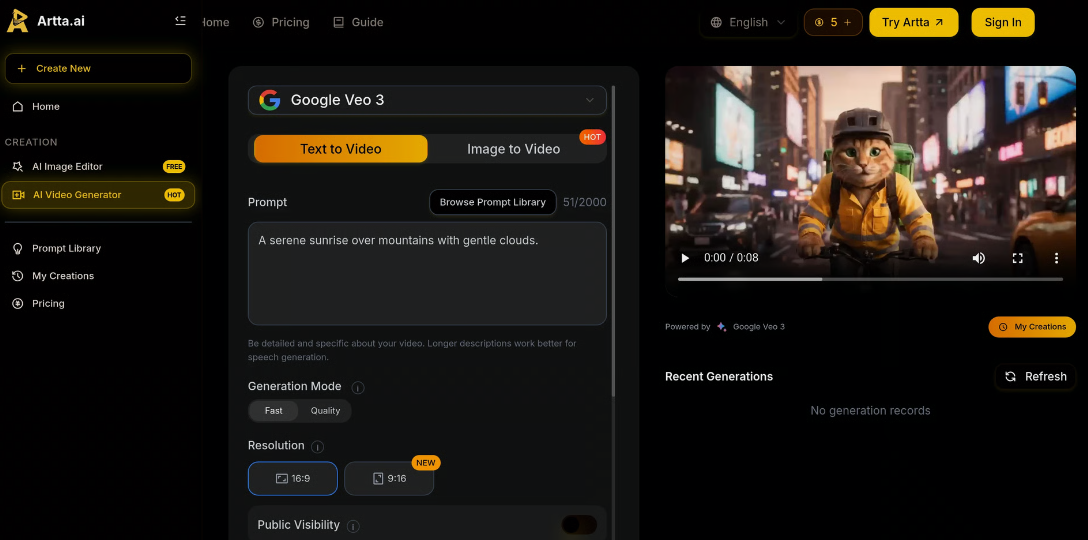
Task: Switch to the Image to Video tab
Action: [x=514, y=149]
